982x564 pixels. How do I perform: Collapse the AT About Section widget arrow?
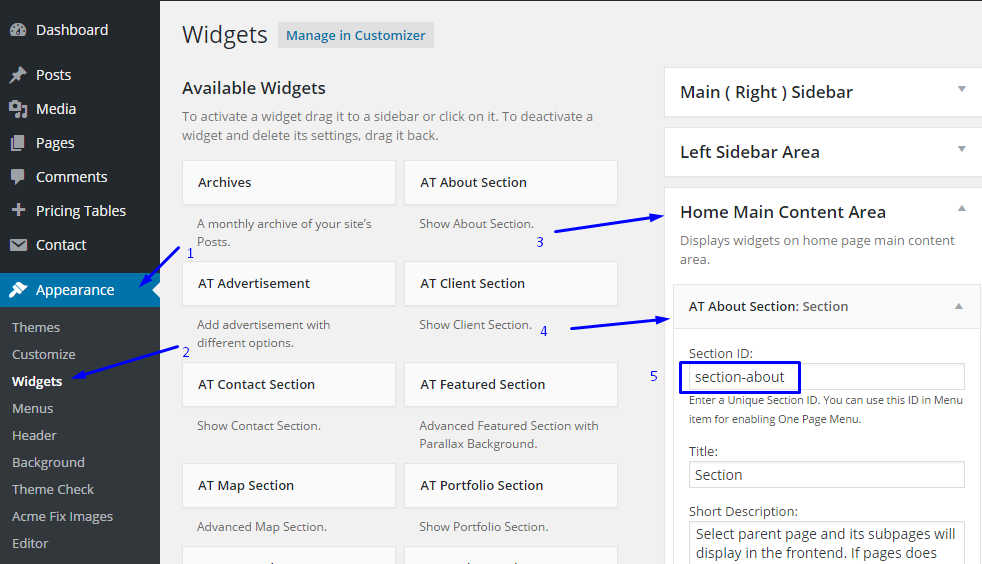(958, 306)
